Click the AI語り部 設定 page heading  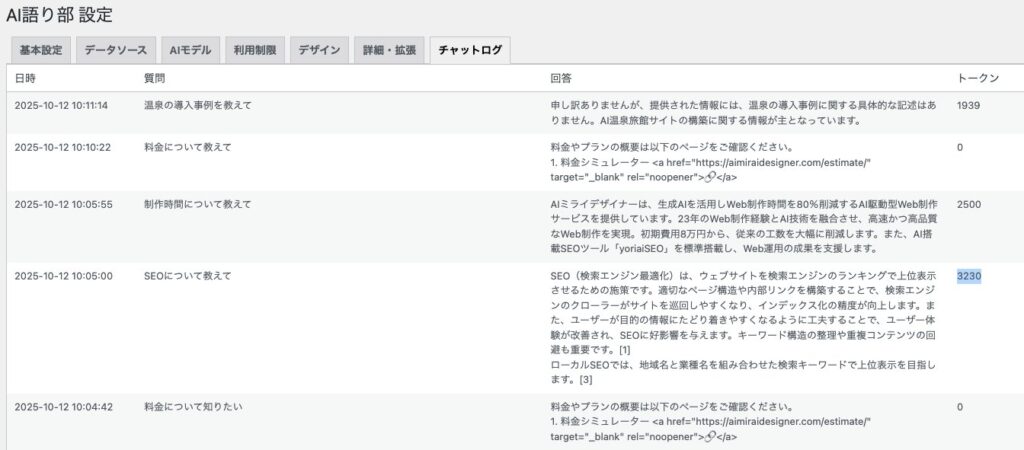[x=59, y=15]
